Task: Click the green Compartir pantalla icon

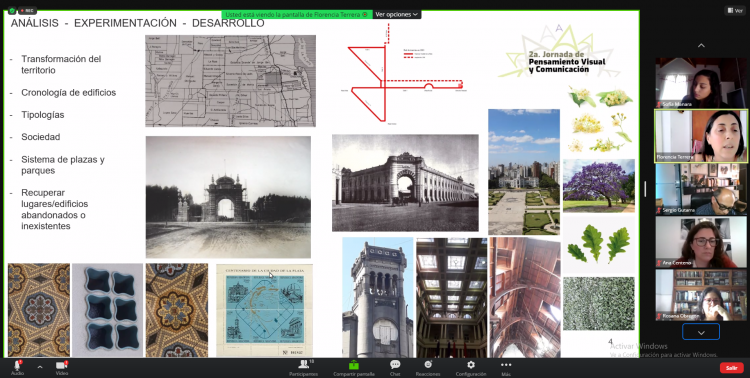Action: (x=353, y=365)
